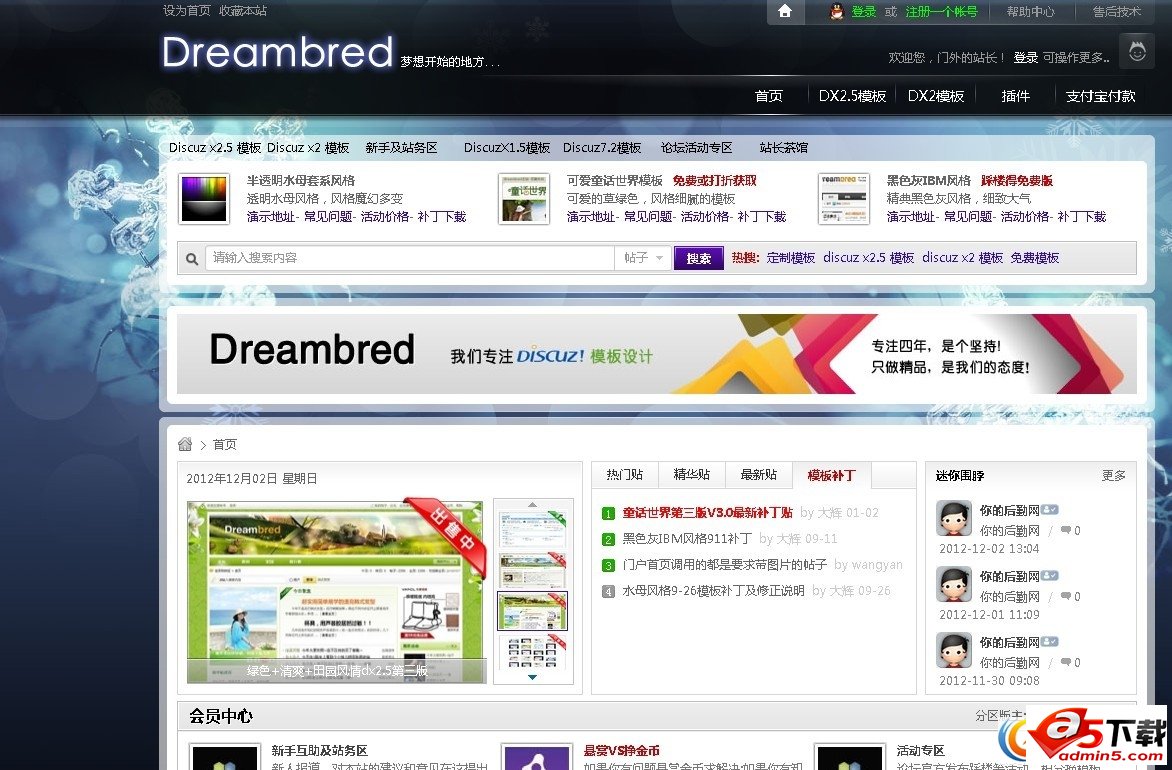The height and width of the screenshot is (770, 1172).
Task: Select the 热门贴 tab
Action: tap(625, 475)
